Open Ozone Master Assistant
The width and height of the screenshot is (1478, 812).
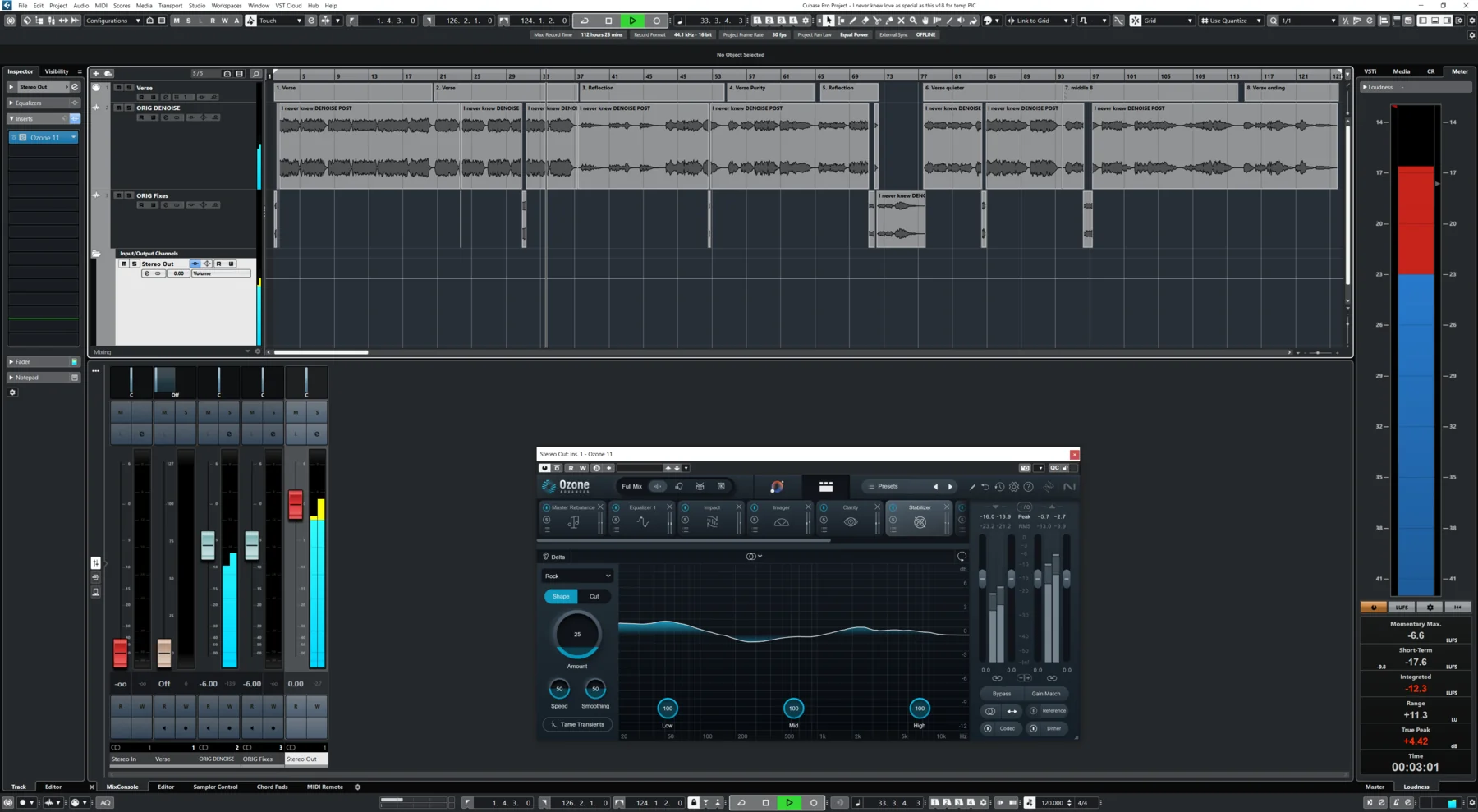pos(776,487)
